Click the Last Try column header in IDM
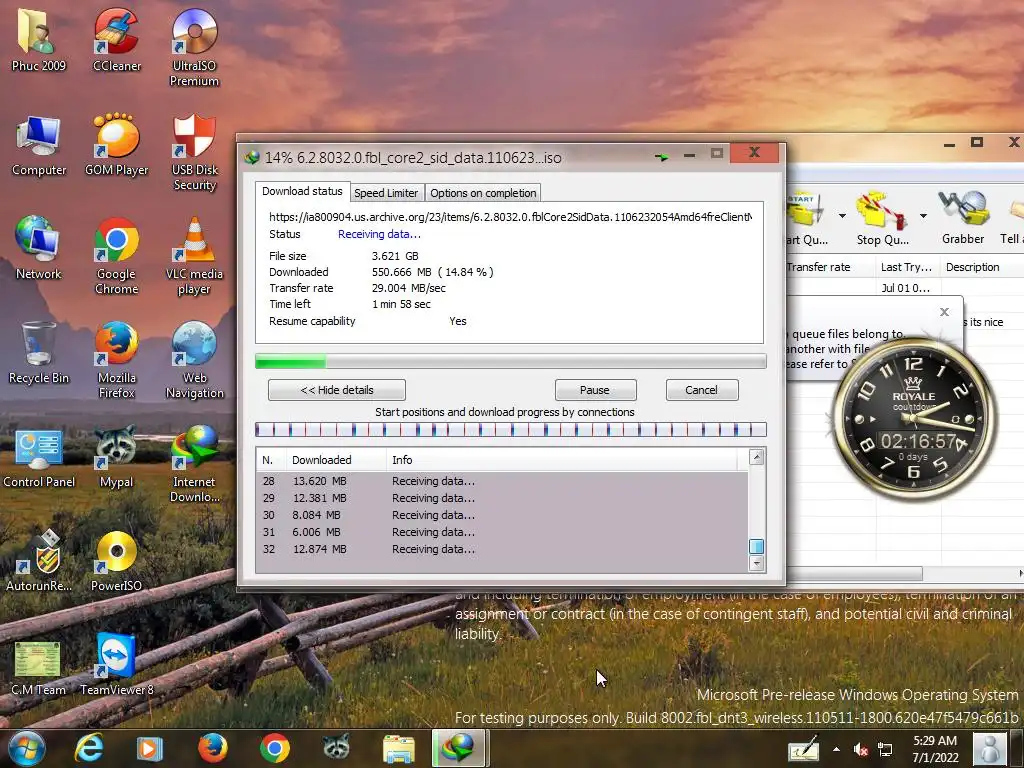Image resolution: width=1024 pixels, height=768 pixels. click(x=906, y=267)
